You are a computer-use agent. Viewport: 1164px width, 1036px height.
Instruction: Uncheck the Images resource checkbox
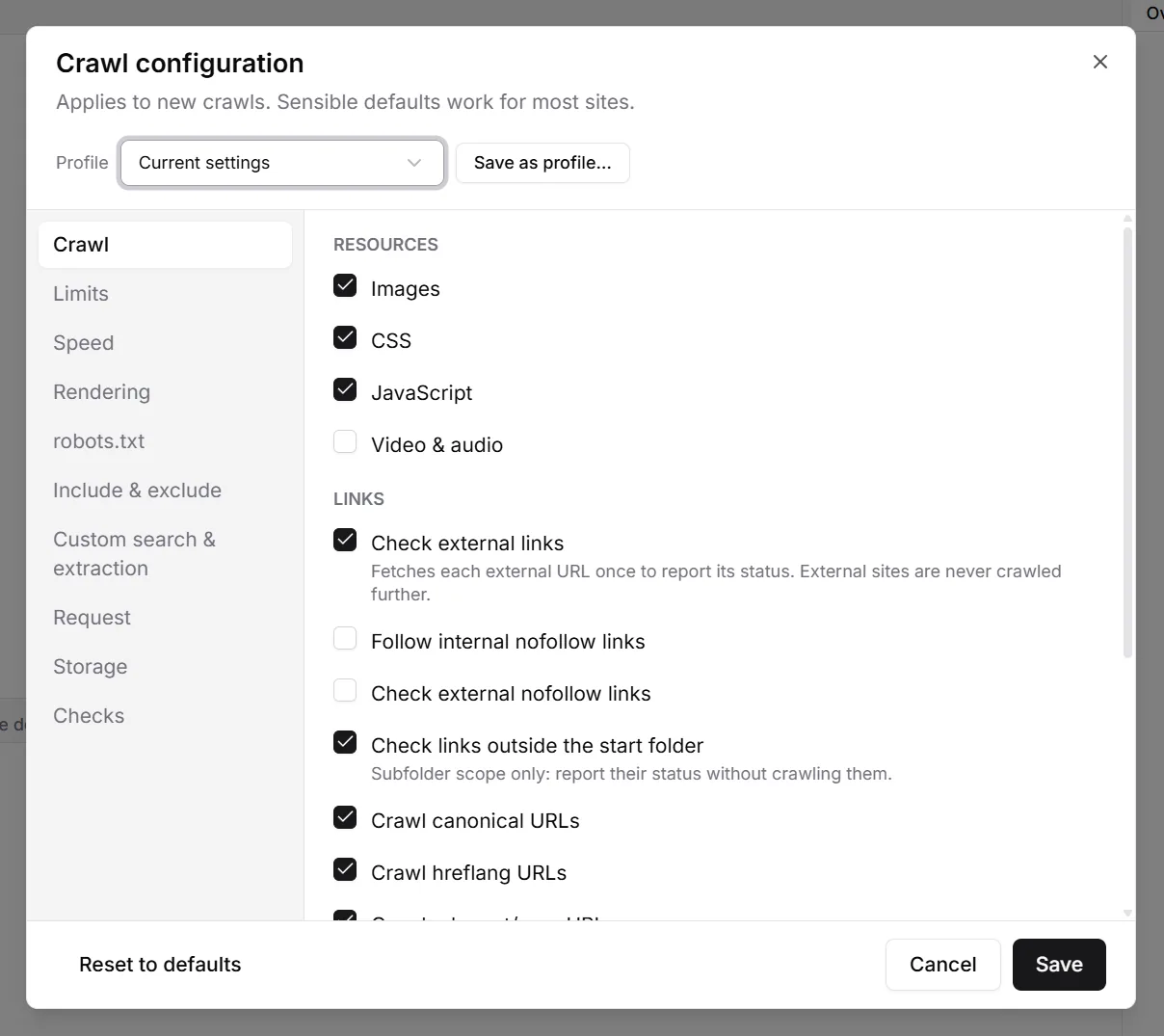pos(345,285)
